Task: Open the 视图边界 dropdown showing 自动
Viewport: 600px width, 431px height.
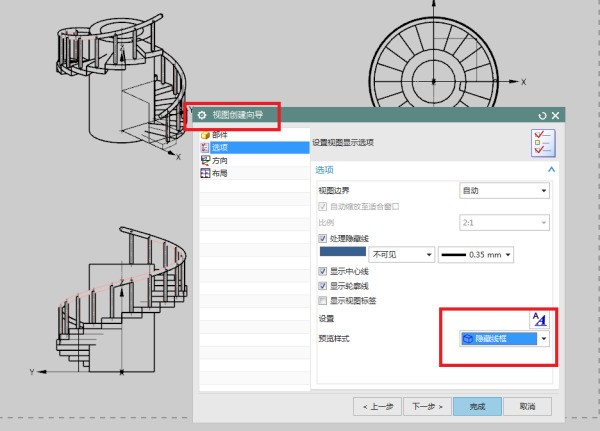Action: [504, 191]
